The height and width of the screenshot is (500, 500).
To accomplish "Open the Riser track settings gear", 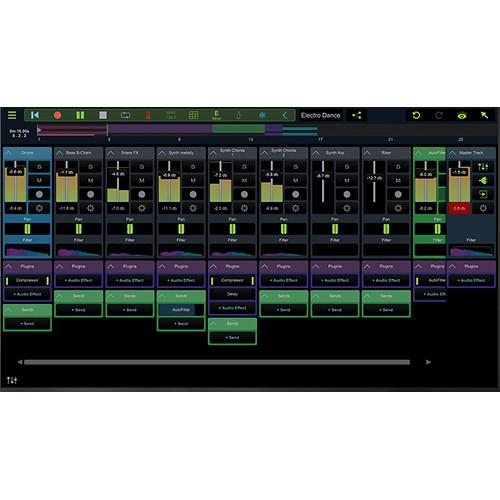I will [398, 208].
